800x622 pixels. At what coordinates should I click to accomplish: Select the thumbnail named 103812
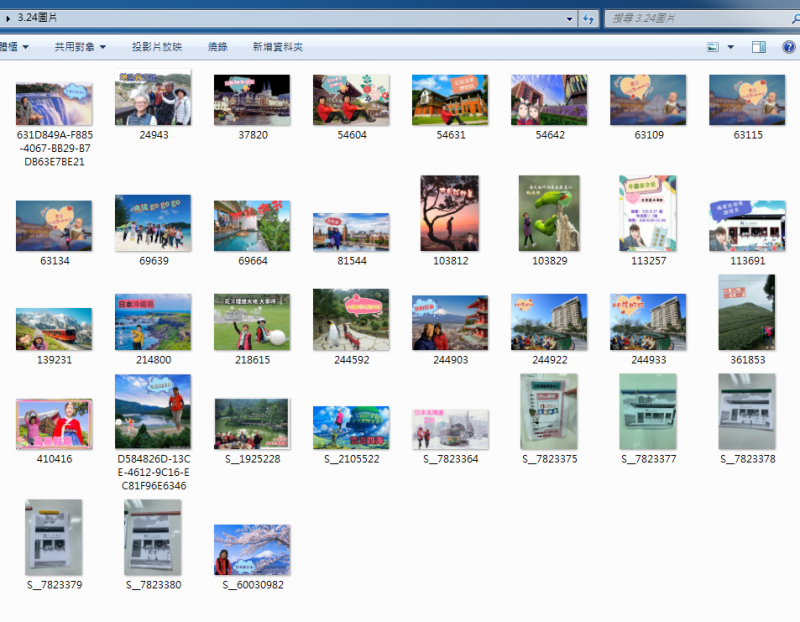tap(450, 213)
